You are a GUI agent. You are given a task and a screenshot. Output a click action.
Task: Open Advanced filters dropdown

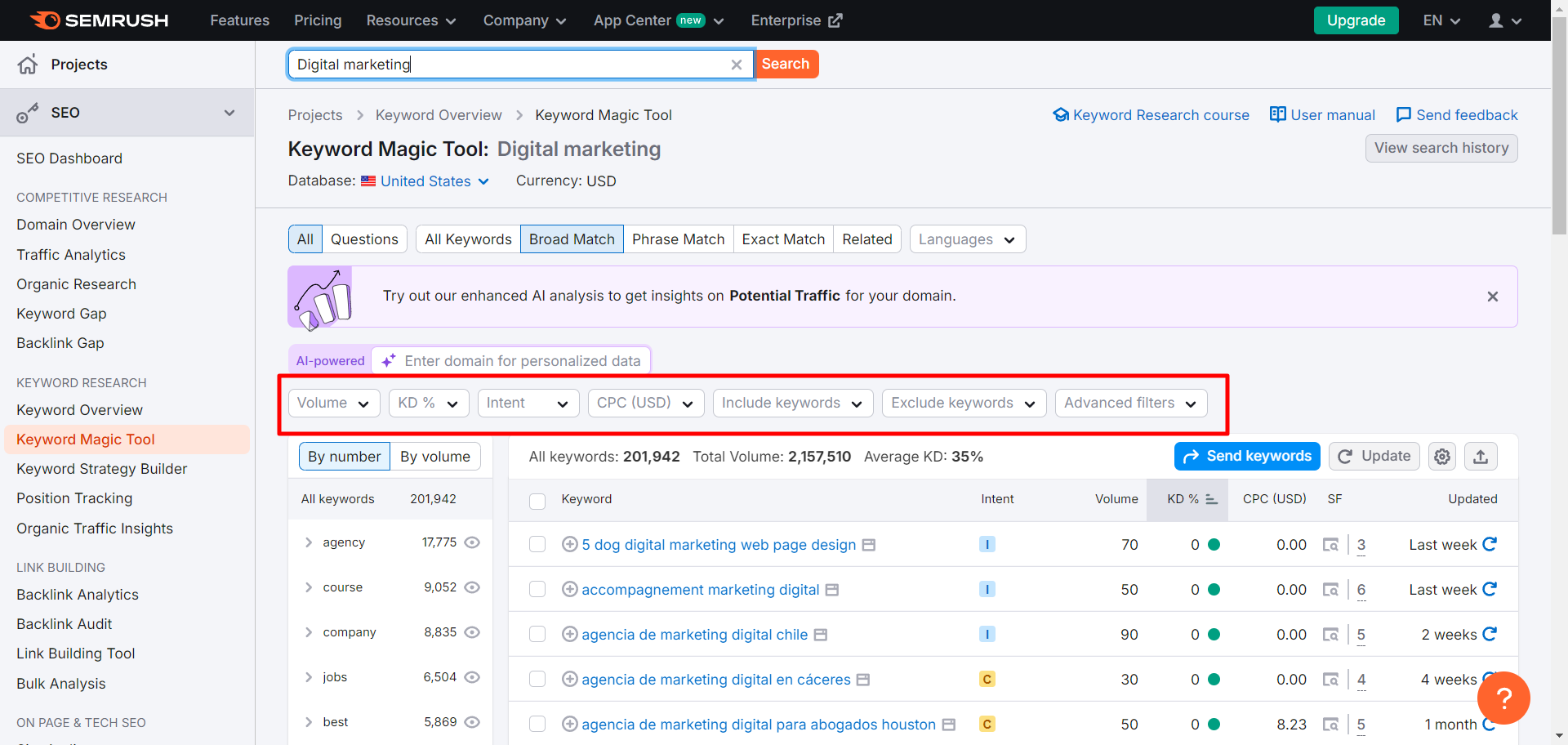click(x=1131, y=403)
